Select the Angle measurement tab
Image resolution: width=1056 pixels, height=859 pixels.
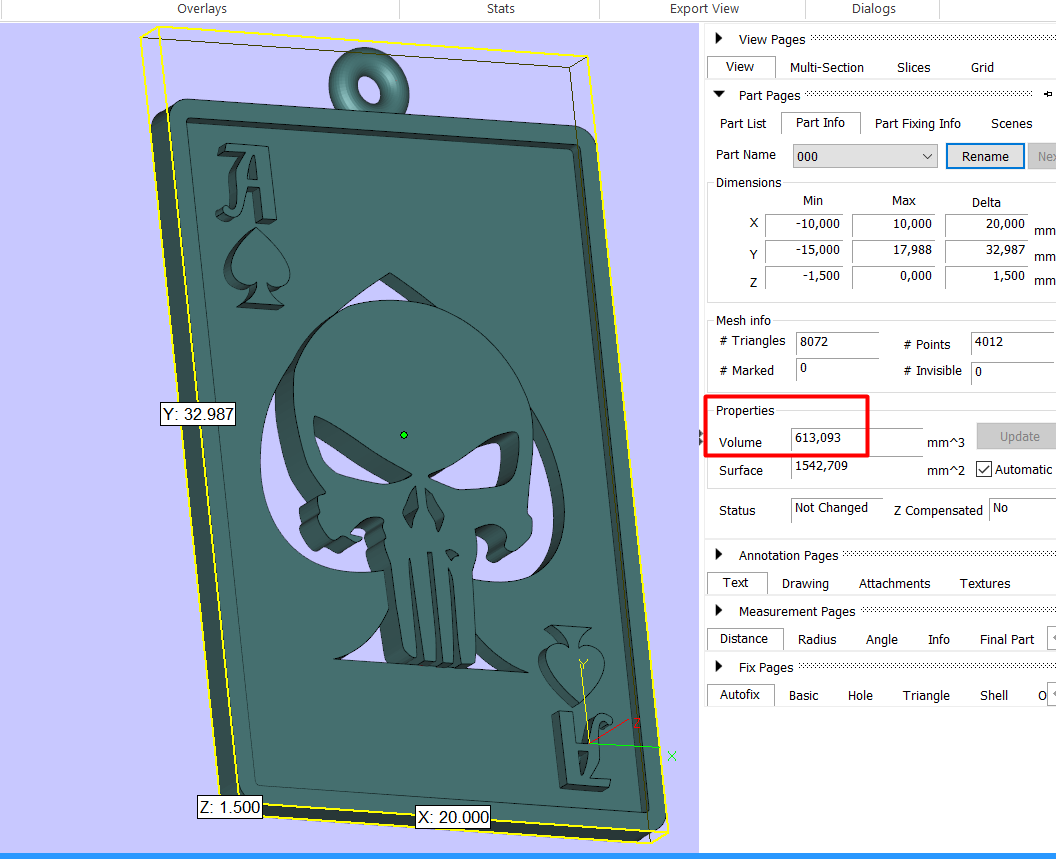[882, 639]
